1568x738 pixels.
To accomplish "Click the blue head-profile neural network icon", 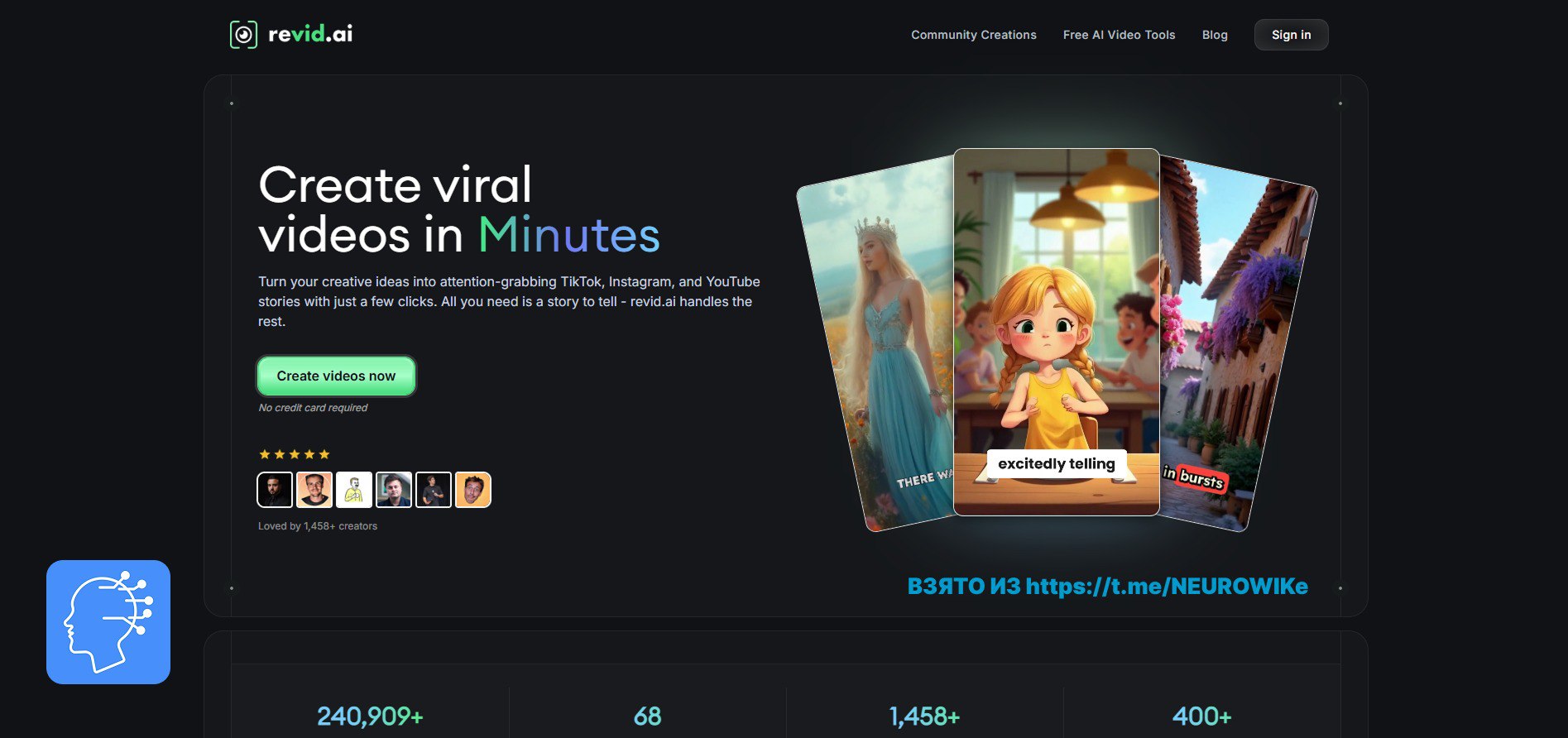I will coord(108,622).
